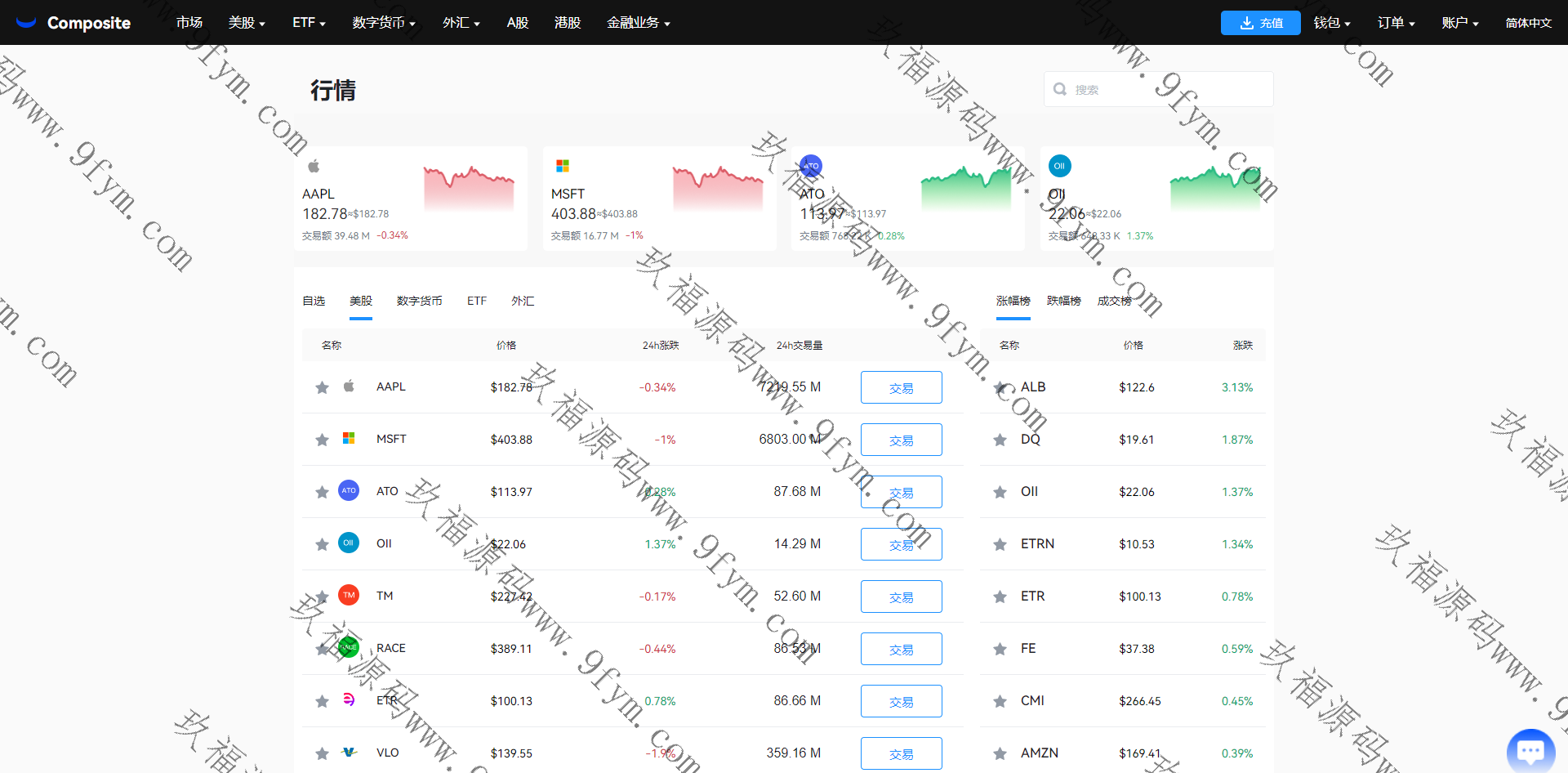The height and width of the screenshot is (773, 1568).
Task: Expand the 数字货币 navigation dropdown
Action: click(384, 23)
